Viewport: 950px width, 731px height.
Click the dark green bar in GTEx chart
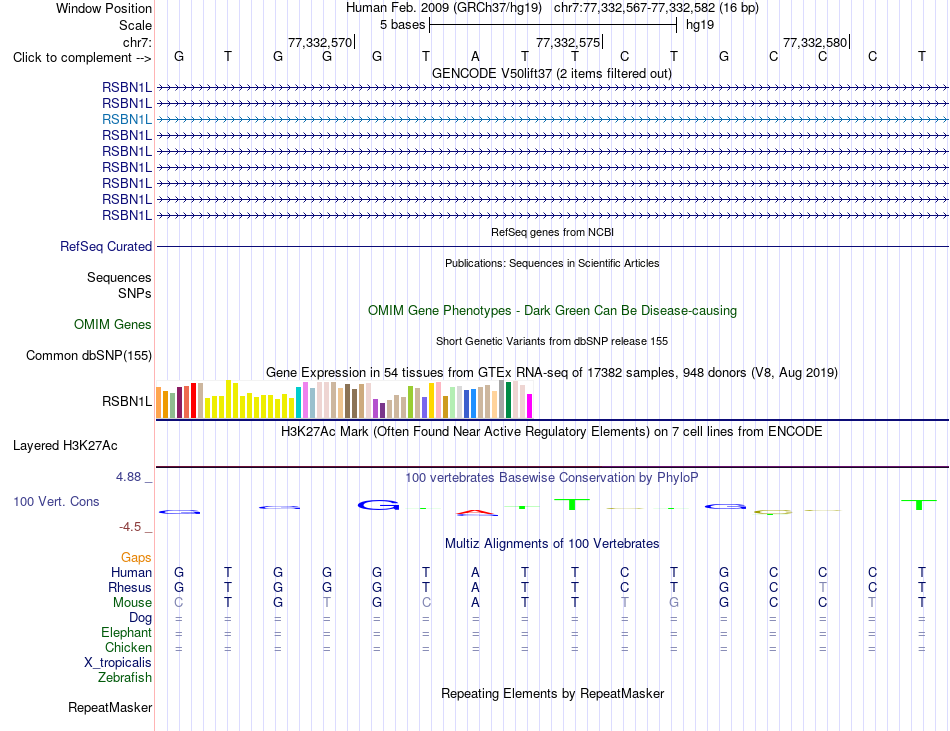click(x=509, y=400)
